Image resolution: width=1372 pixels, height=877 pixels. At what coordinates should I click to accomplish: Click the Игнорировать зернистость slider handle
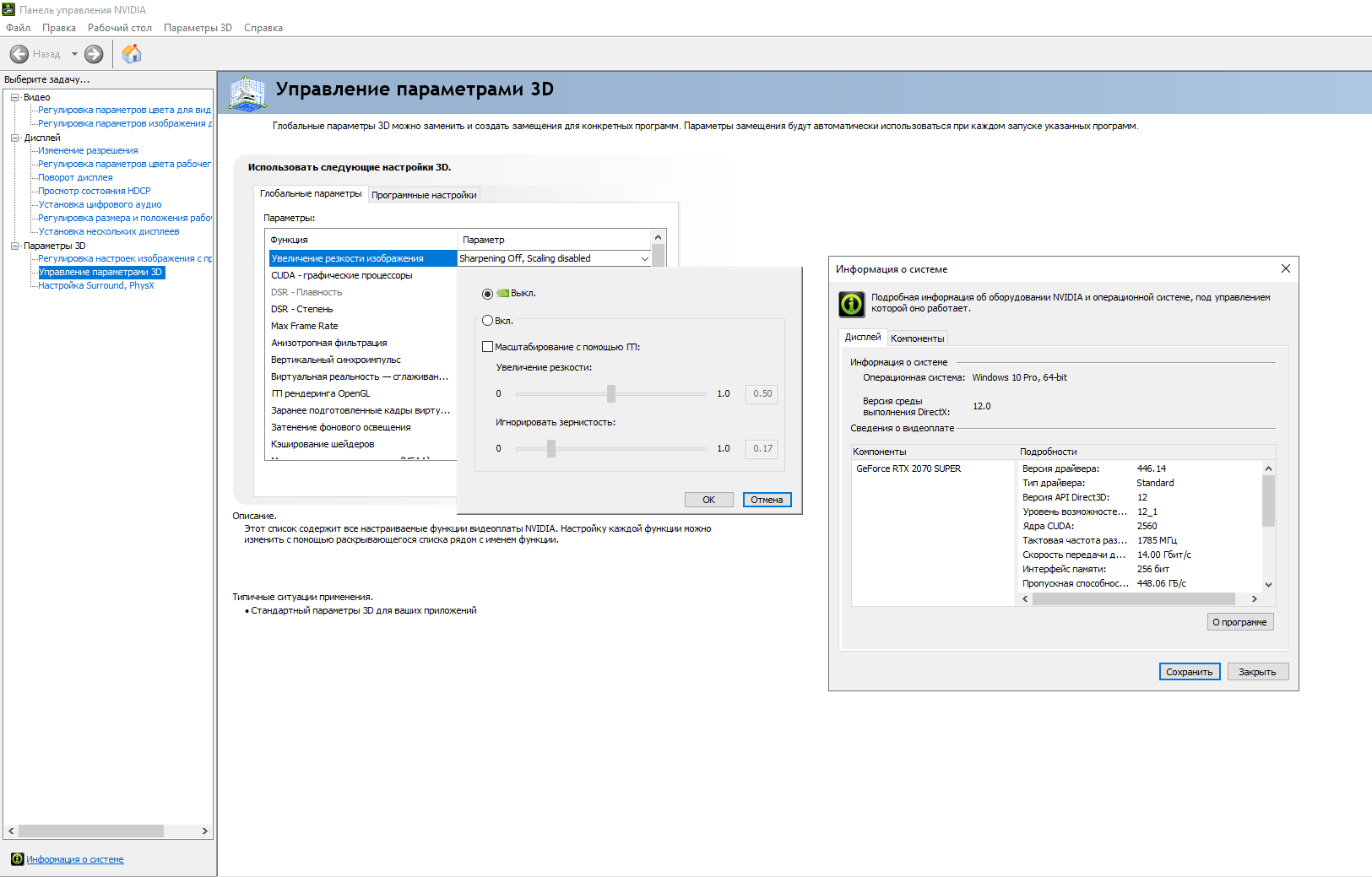point(551,448)
